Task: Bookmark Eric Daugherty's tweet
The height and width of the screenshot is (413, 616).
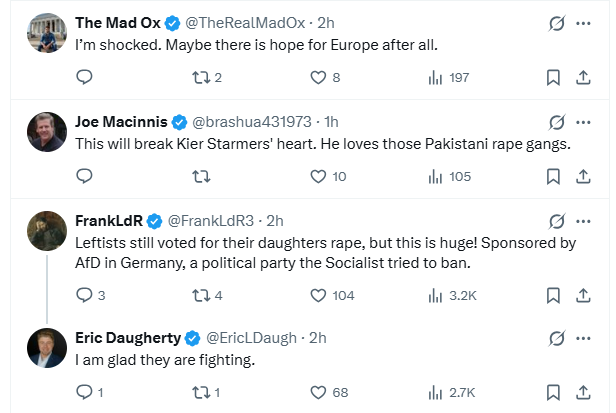Action: pos(553,393)
